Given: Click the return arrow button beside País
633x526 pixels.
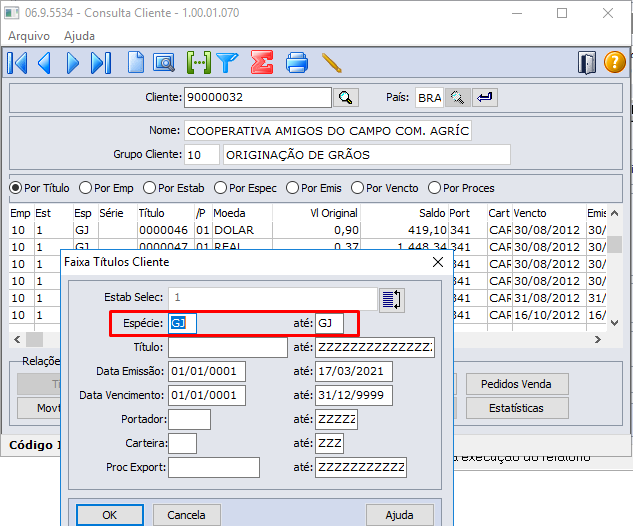Looking at the screenshot, I should pos(485,98).
